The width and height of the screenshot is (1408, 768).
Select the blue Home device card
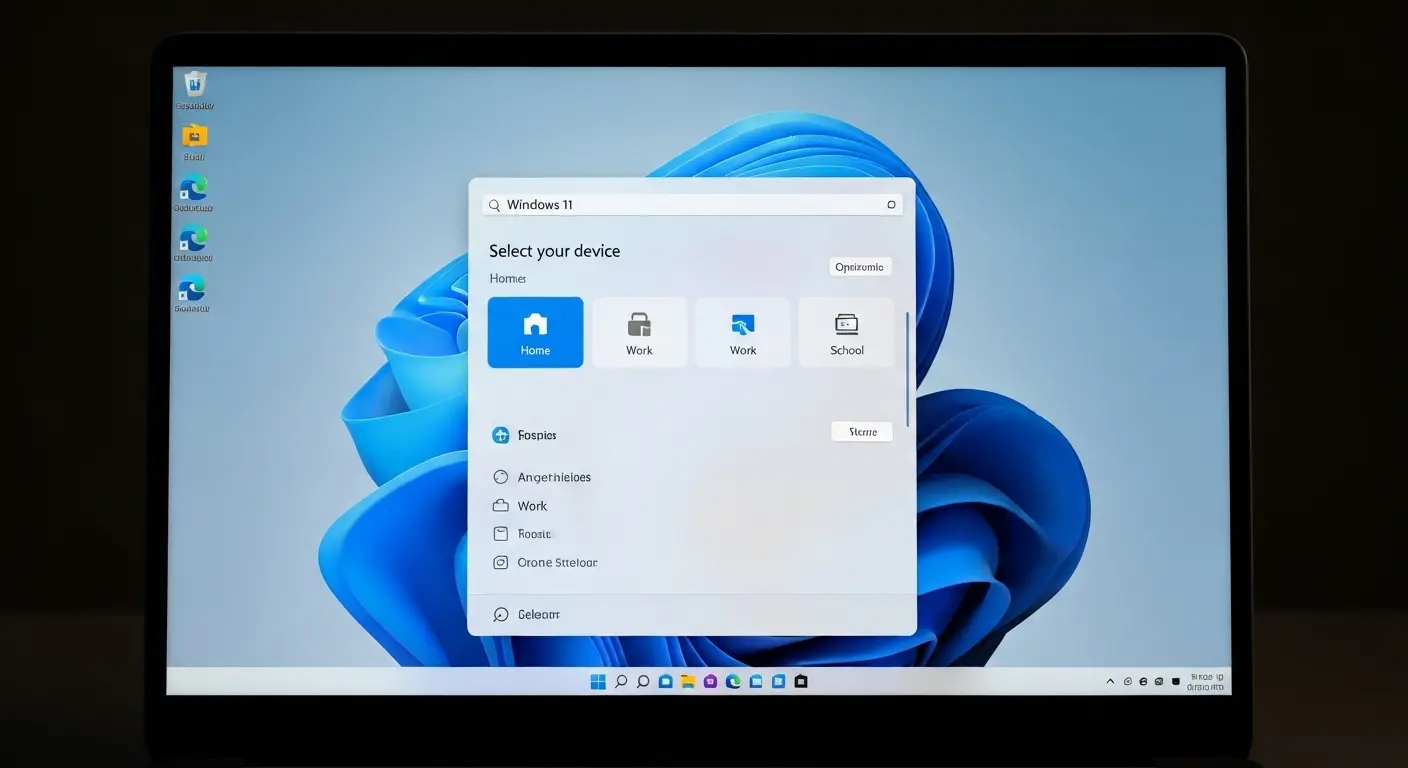tap(535, 332)
